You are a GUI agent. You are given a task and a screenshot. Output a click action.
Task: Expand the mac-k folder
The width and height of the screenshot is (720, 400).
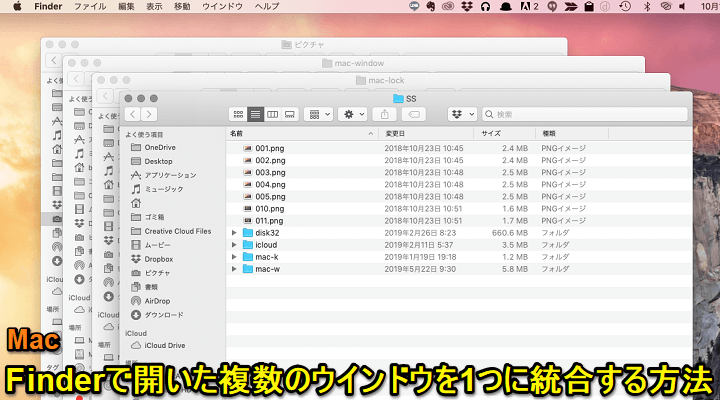tap(234, 257)
